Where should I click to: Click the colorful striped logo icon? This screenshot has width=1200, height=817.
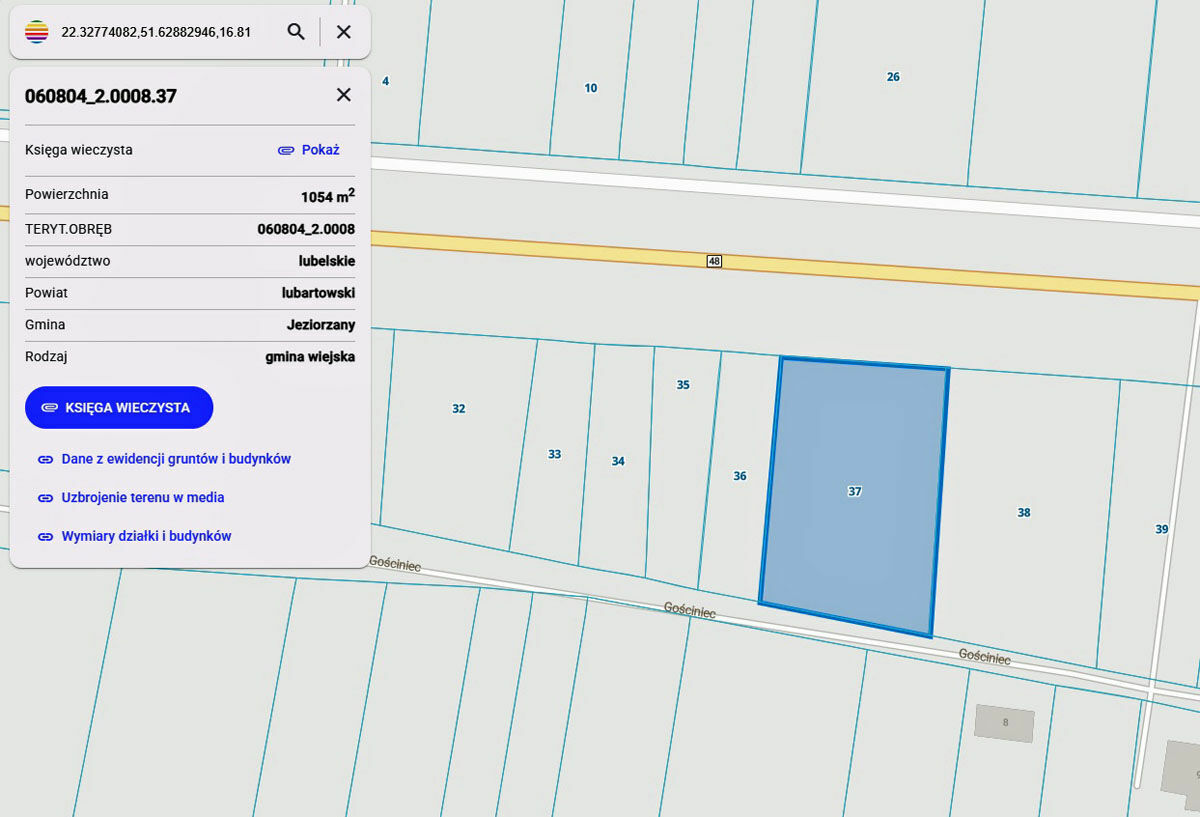[x=37, y=32]
